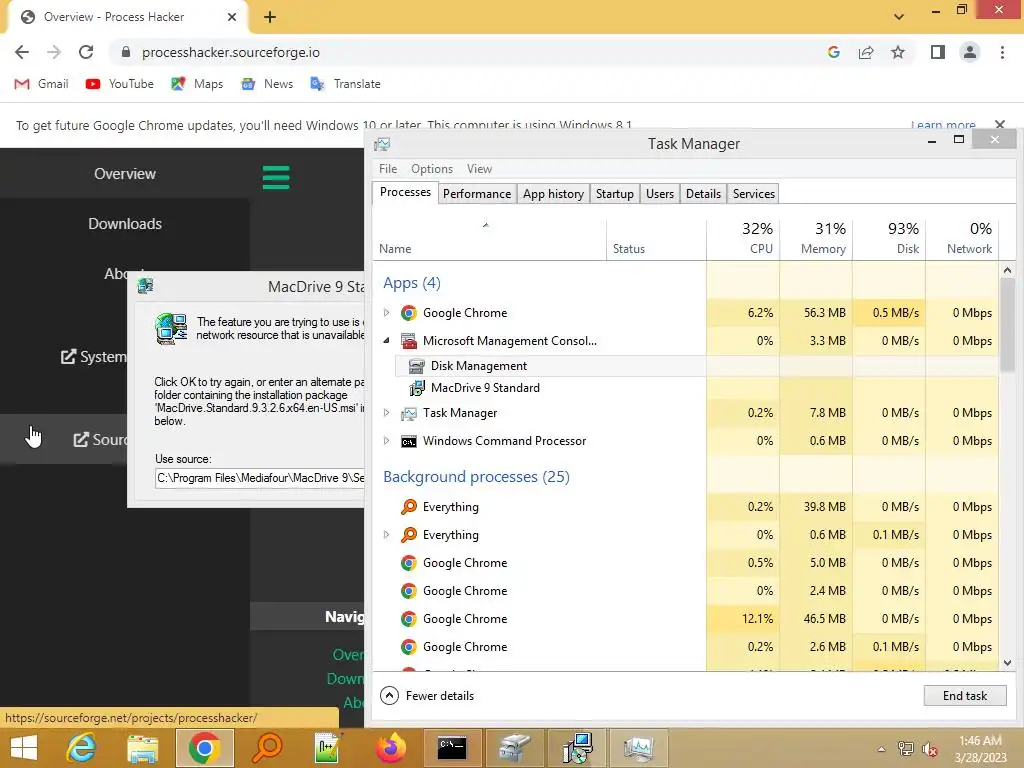Click muted volume icon in system tray

(x=929, y=749)
